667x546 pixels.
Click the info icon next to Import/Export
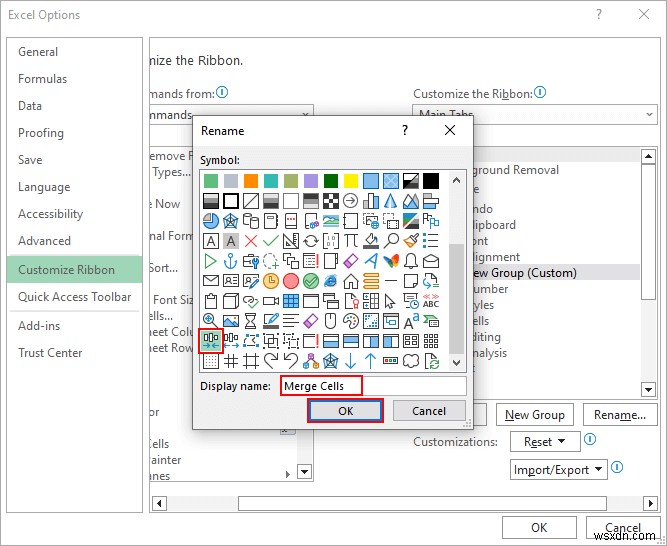point(617,467)
